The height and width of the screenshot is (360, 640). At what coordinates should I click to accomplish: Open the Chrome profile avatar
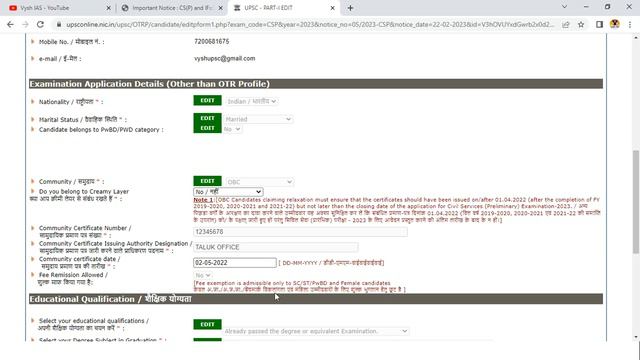pos(614,24)
